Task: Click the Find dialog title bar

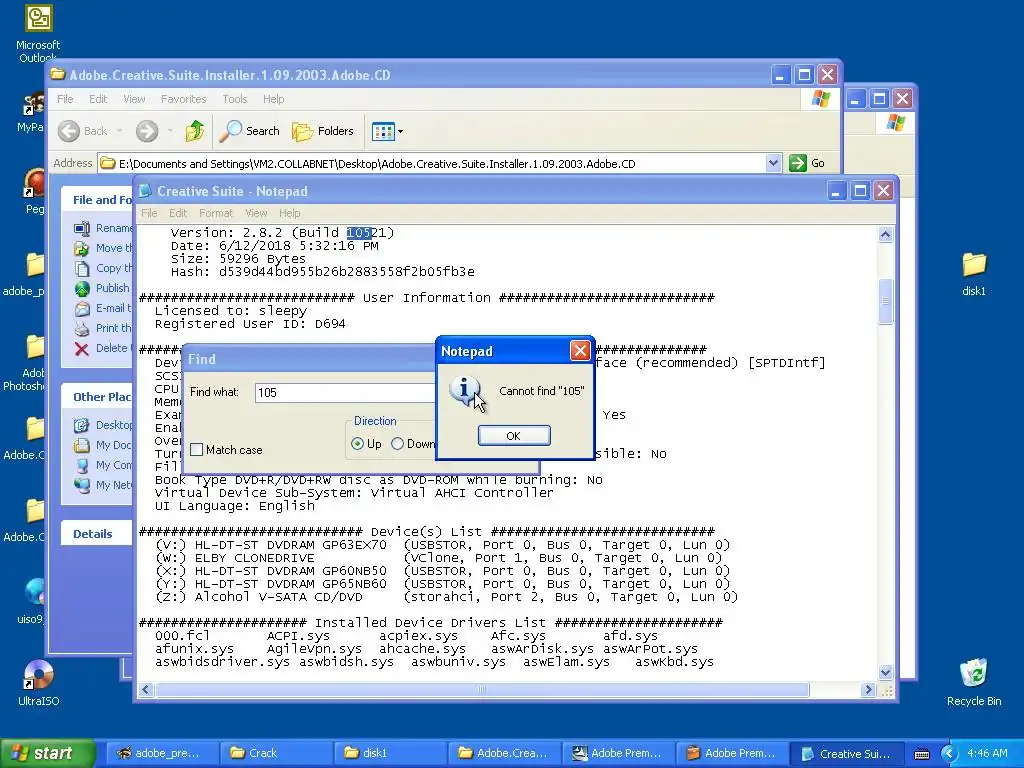Action: coord(308,359)
